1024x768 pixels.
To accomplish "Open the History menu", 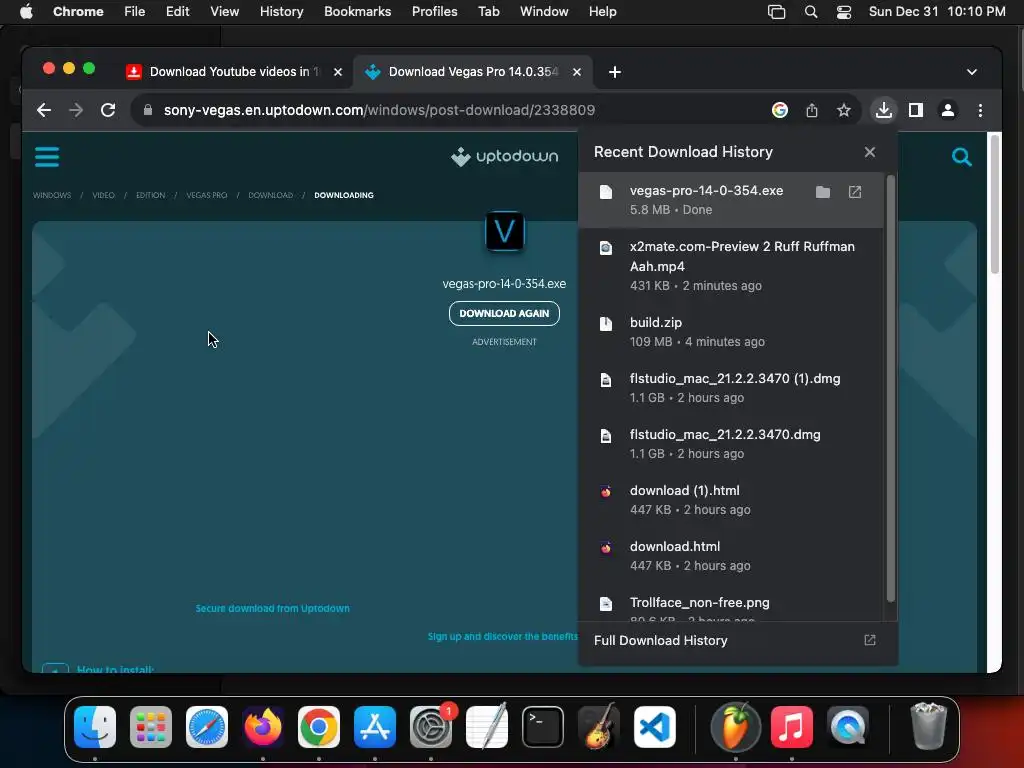I will (281, 12).
